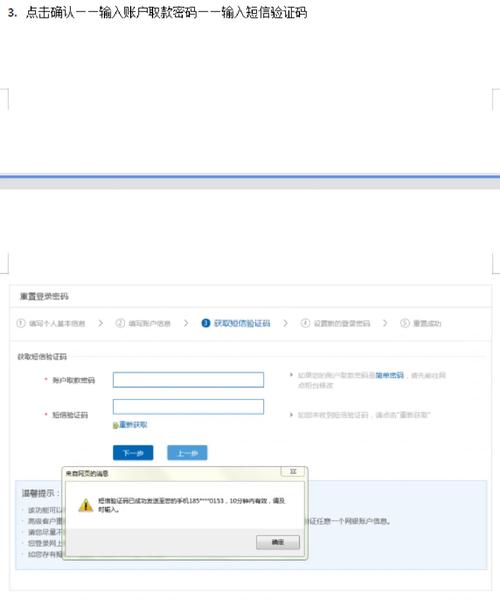The height and width of the screenshot is (601, 500).
Task: Click the step 5 circle number icon
Action: 405,323
